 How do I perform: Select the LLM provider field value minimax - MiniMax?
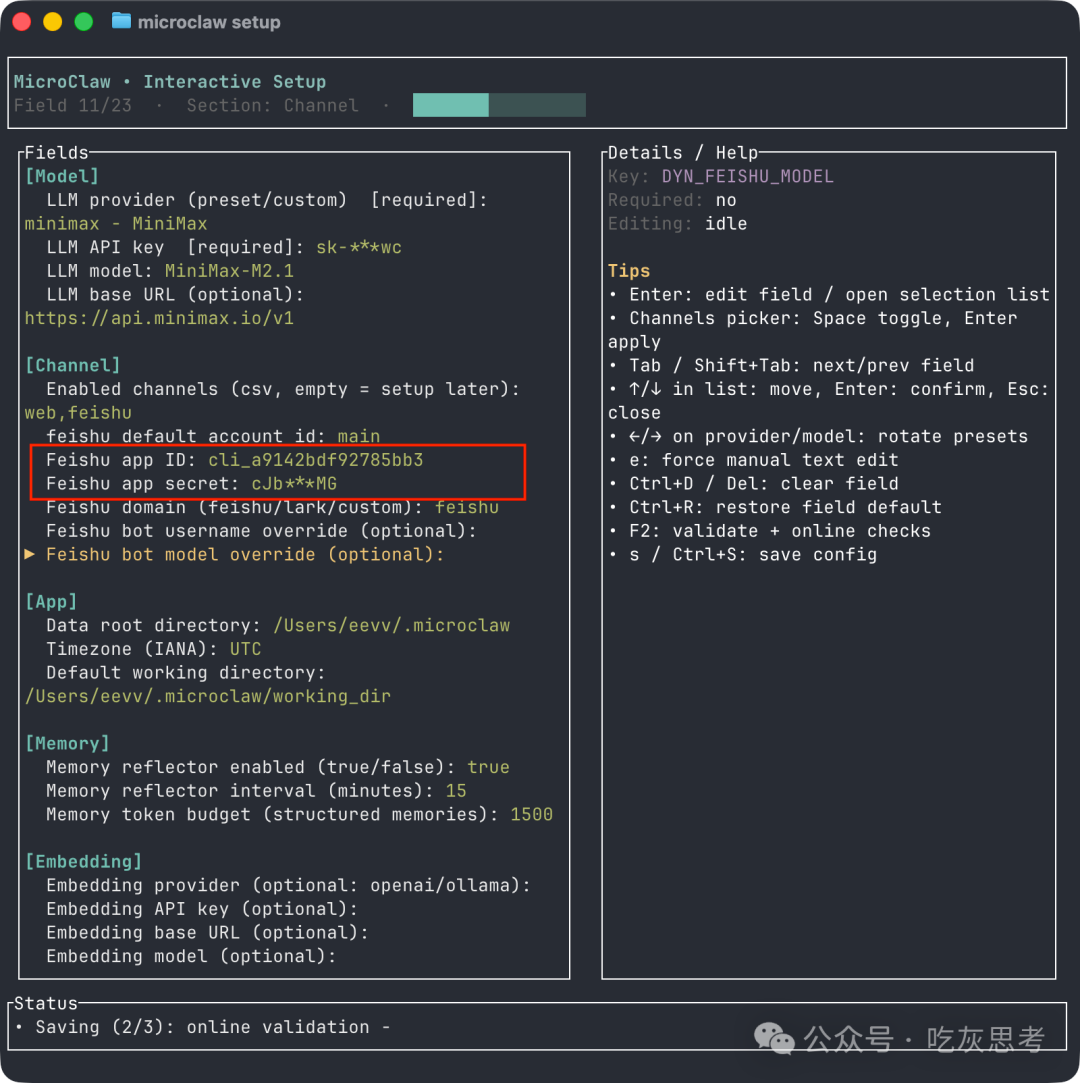[116, 224]
